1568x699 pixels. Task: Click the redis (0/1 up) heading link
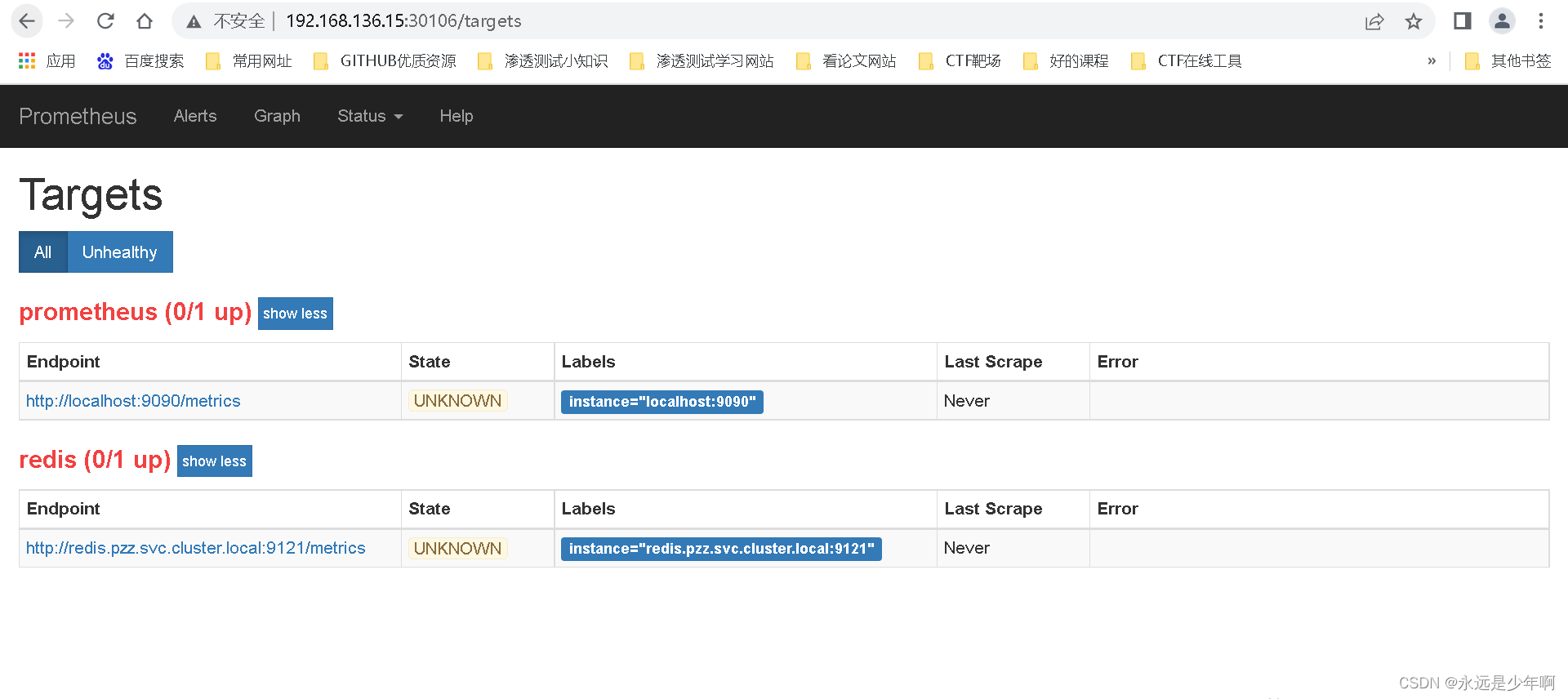click(95, 460)
